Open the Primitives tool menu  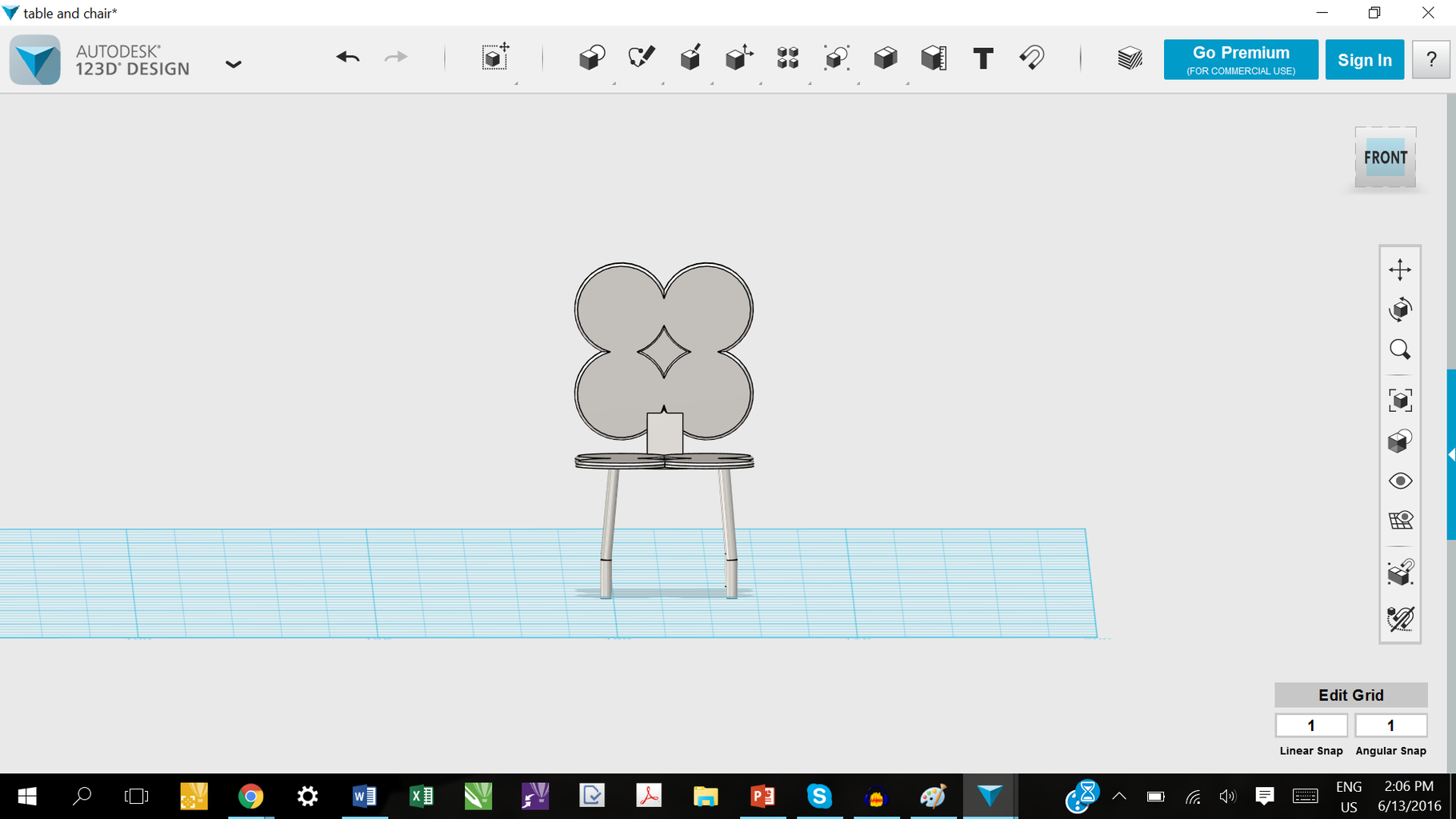(592, 58)
